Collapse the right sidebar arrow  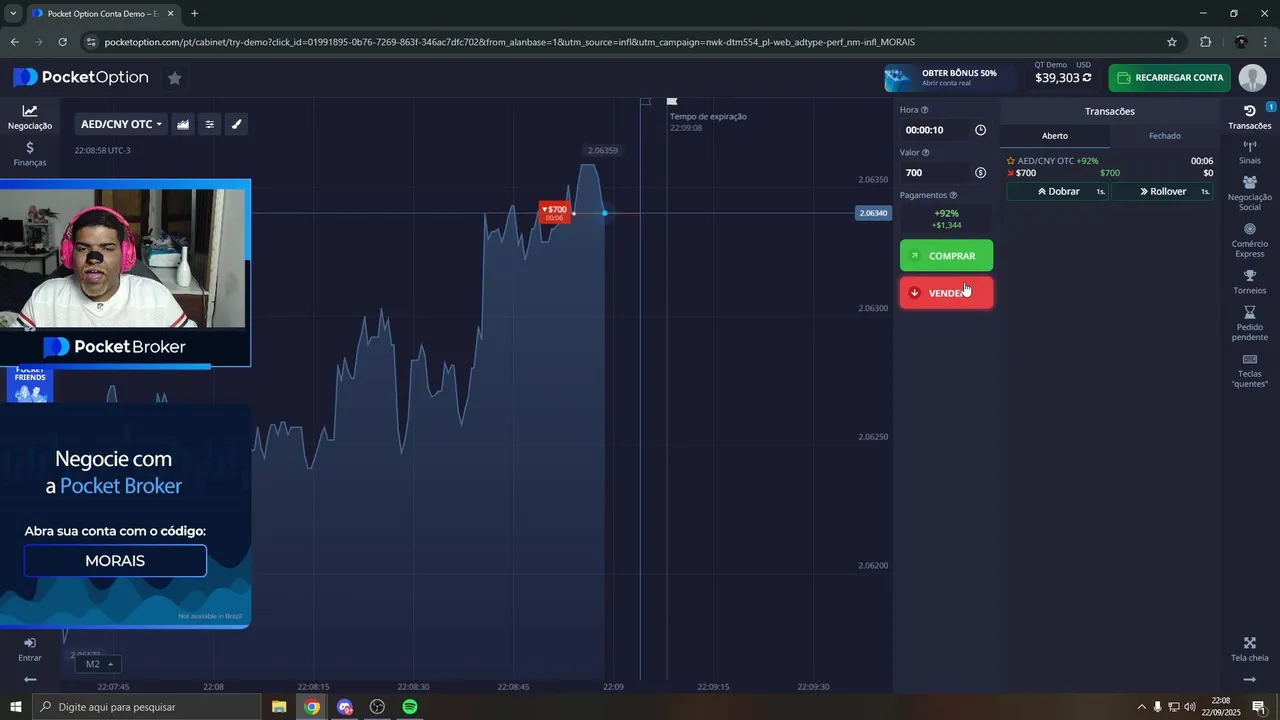(1250, 680)
